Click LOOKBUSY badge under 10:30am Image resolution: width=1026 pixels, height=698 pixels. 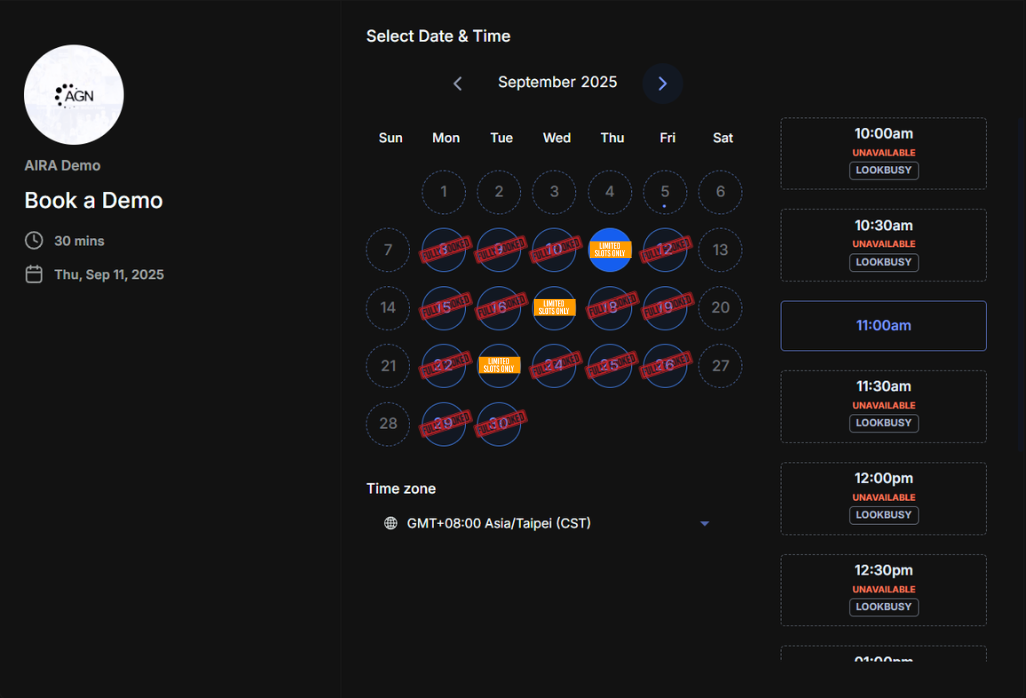[x=883, y=262]
